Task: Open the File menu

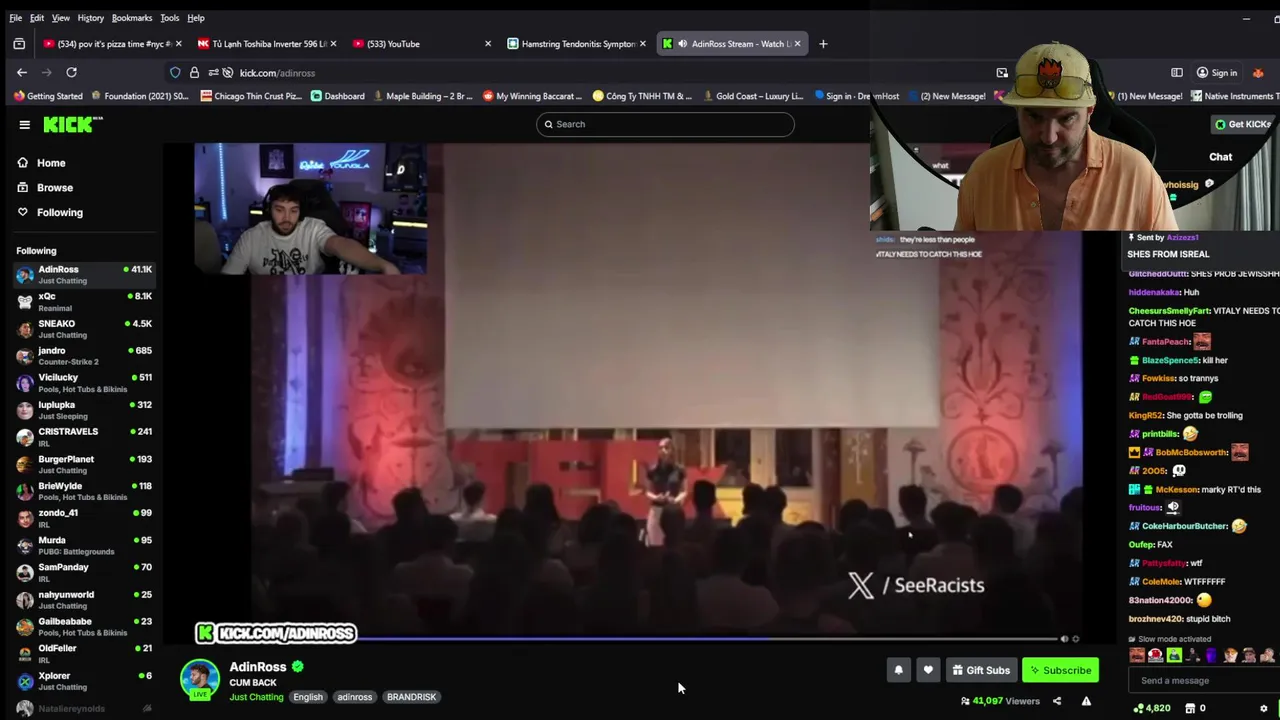Action: pos(15,18)
